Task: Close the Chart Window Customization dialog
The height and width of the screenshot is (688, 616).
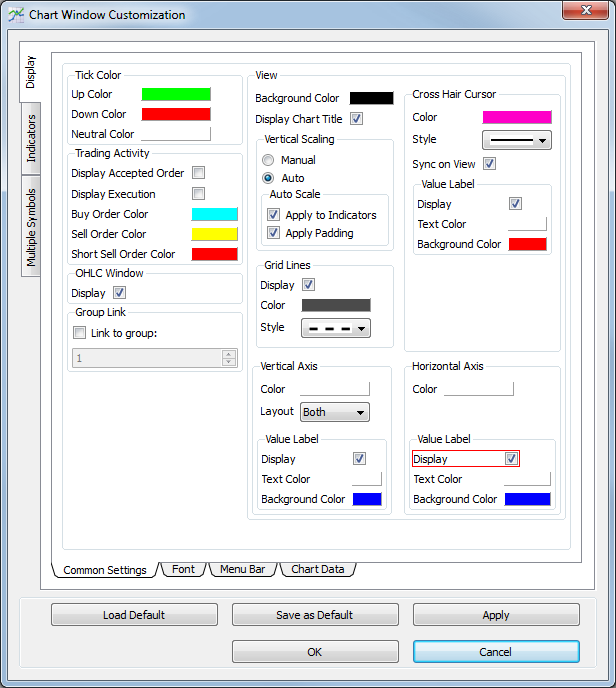Action: click(587, 12)
